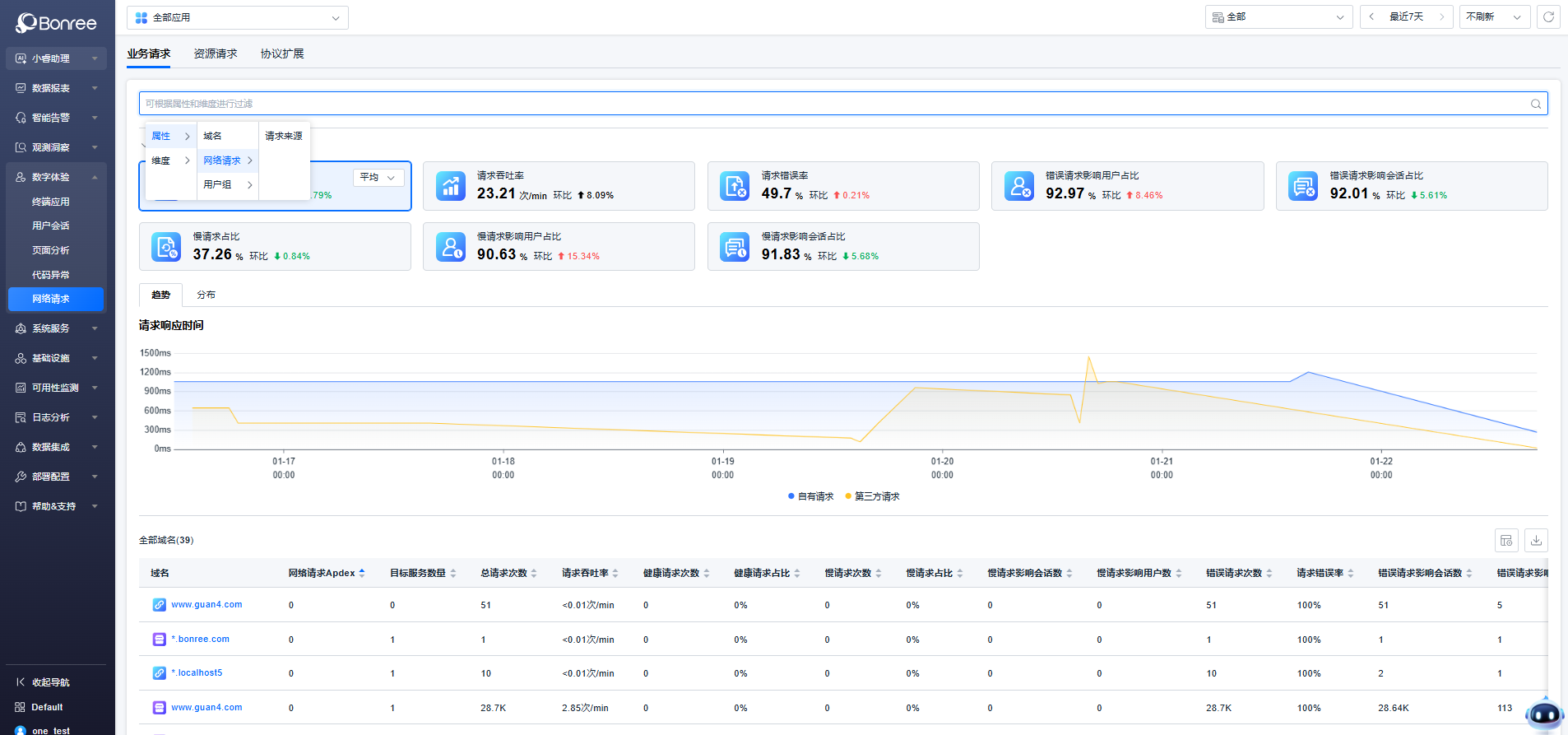Click the Bonree logo
Image resolution: width=1568 pixels, height=735 pixels.
click(x=56, y=23)
